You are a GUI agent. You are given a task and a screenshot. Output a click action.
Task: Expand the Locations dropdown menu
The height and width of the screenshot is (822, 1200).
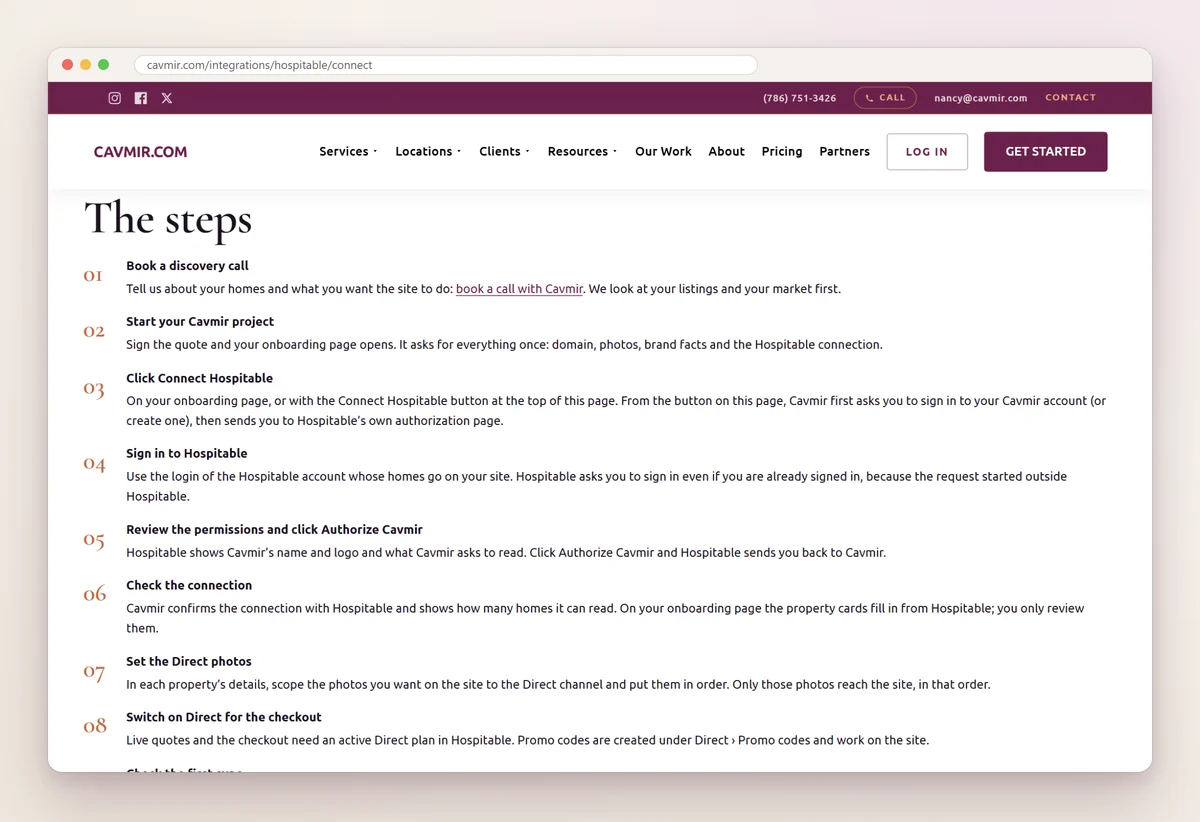coord(428,152)
